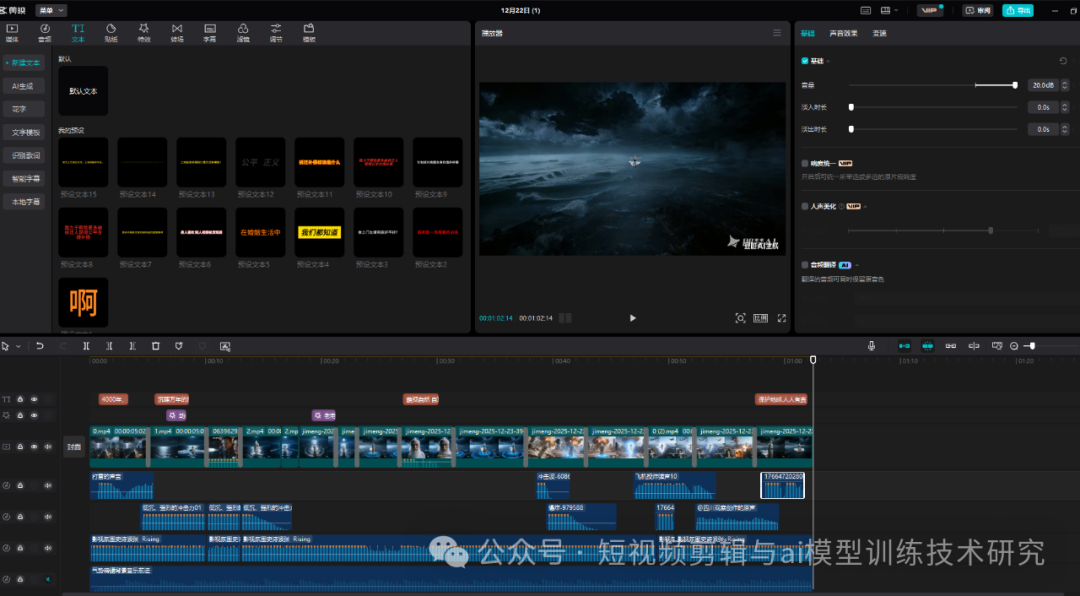The width and height of the screenshot is (1080, 596).
Task: Open the 调节 adjustment panel
Action: 276,32
